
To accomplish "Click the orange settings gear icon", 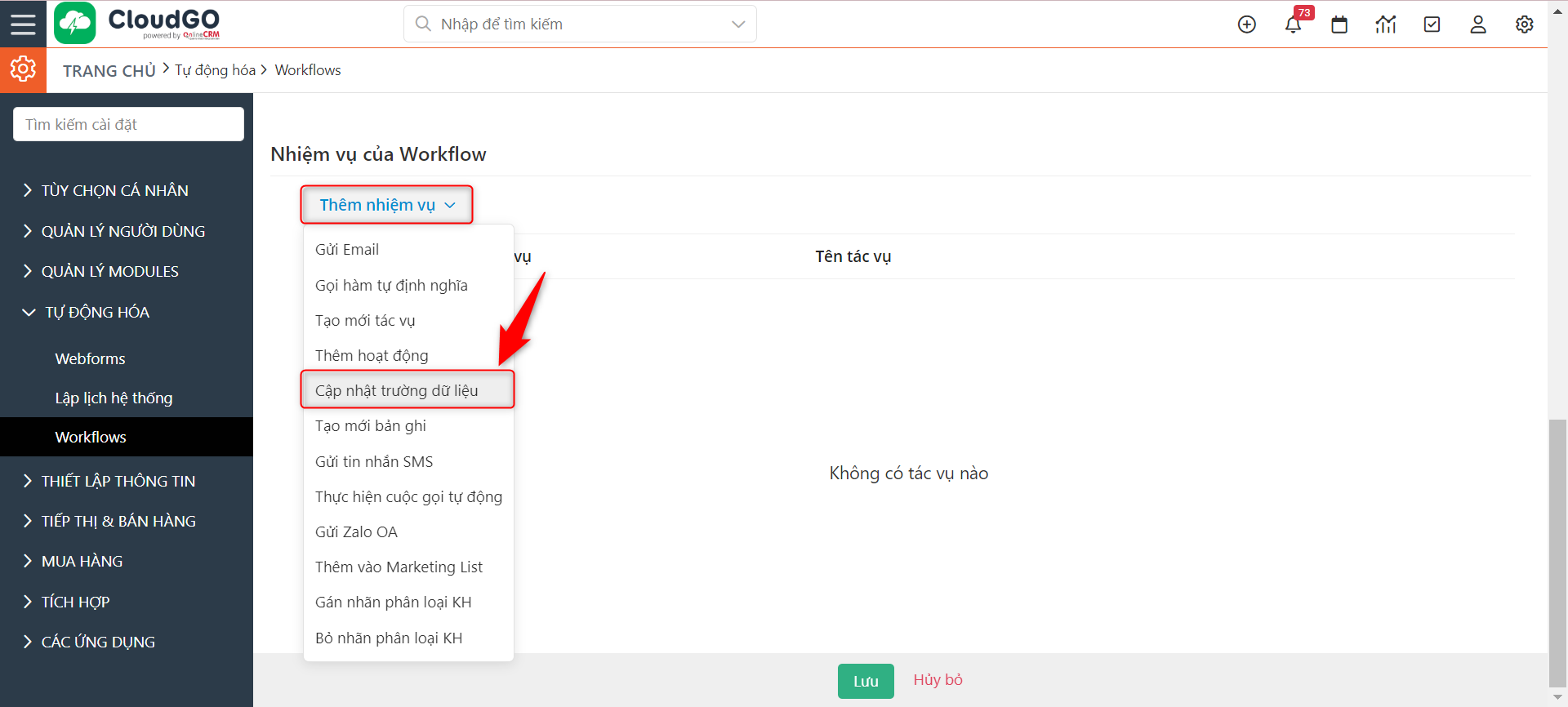I will click(x=23, y=69).
